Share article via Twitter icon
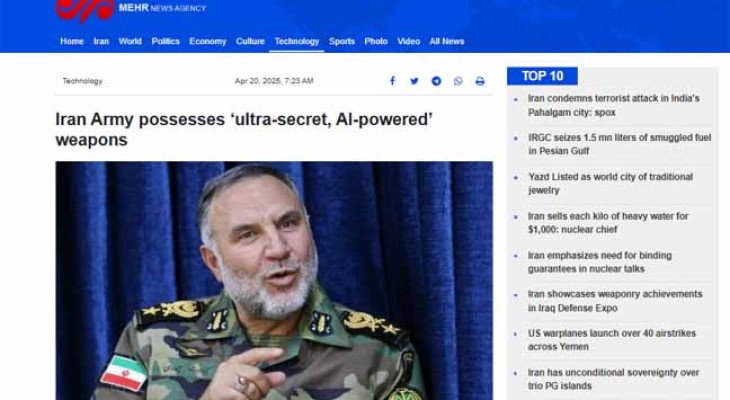This screenshot has height=400, width=730. pos(414,81)
